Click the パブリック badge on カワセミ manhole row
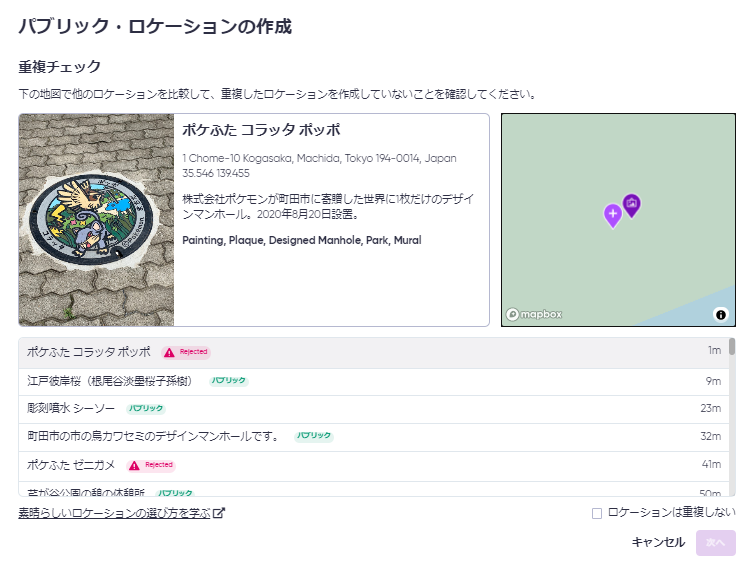The width and height of the screenshot is (754, 565). pos(314,436)
